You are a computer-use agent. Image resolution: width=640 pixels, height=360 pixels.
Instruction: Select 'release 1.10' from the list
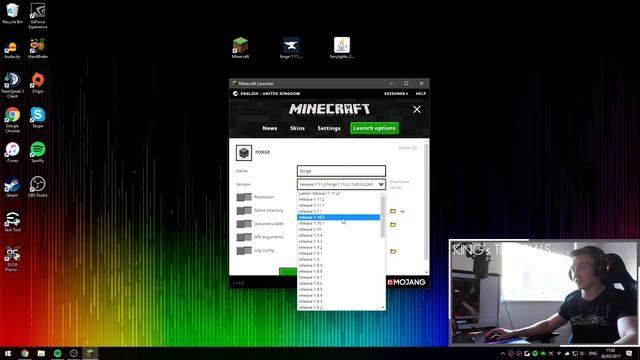coord(339,229)
